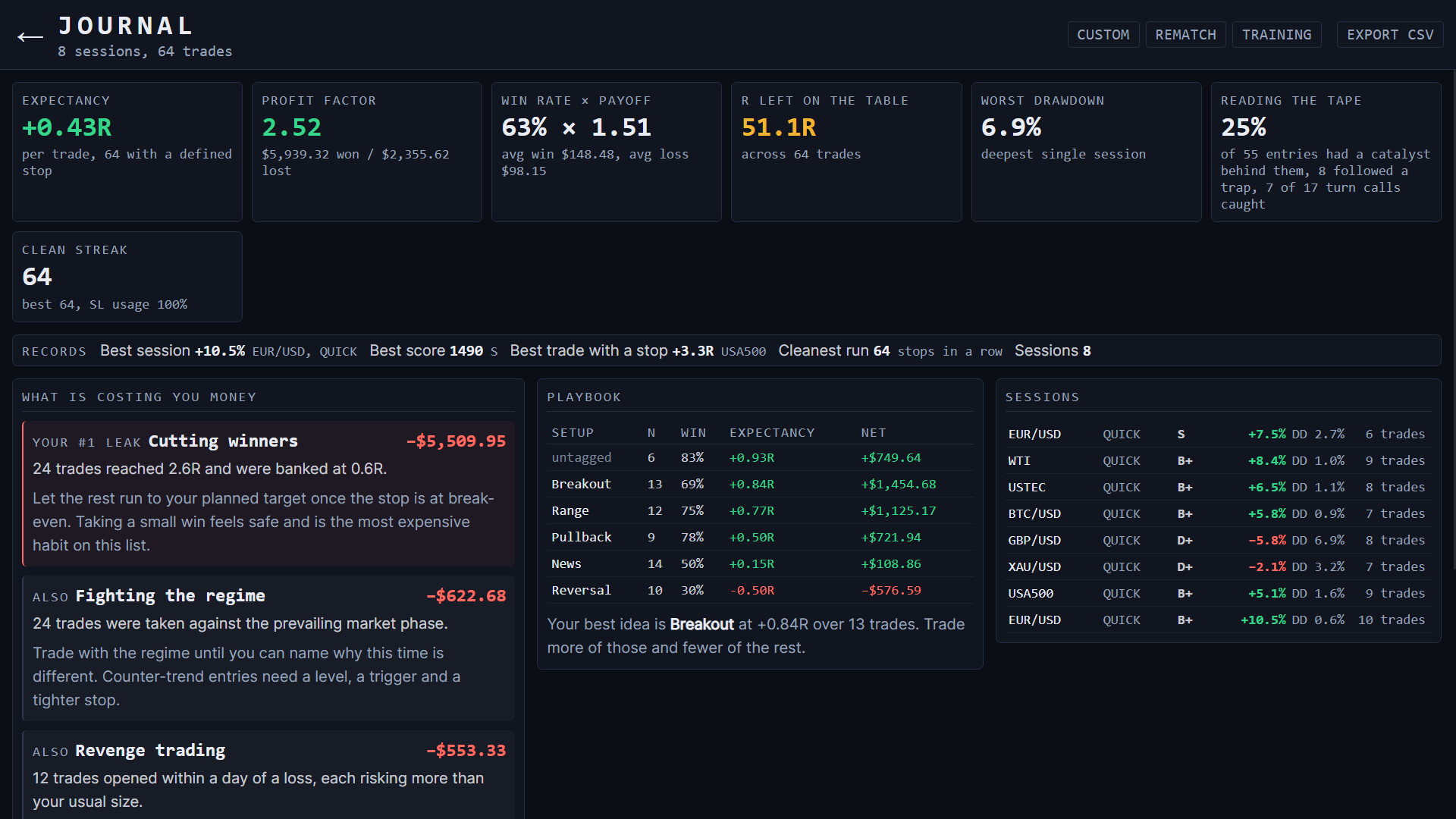Open the WORST DRAWDOWN card
The width and height of the screenshot is (1456, 819).
click(x=1086, y=152)
